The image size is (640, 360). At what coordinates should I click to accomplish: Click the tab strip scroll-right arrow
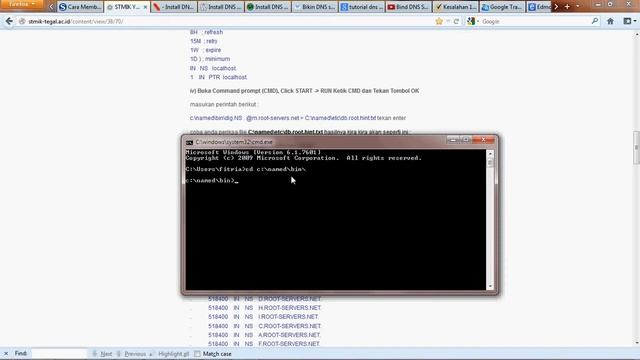pyautogui.click(x=556, y=7)
